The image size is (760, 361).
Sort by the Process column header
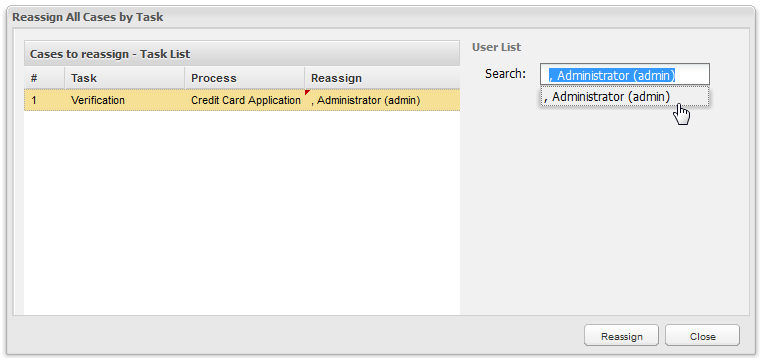tap(245, 78)
